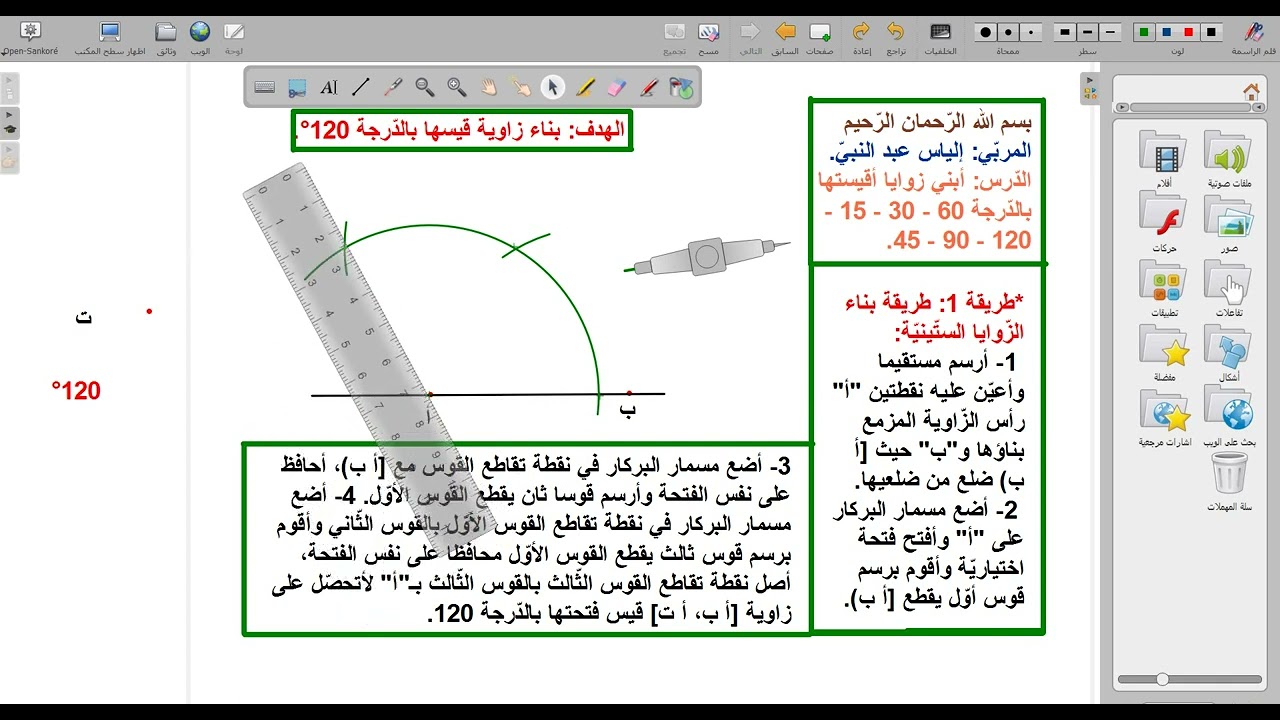Select the zoom out magnifier
Viewport: 1280px width, 720px height.
[x=425, y=88]
